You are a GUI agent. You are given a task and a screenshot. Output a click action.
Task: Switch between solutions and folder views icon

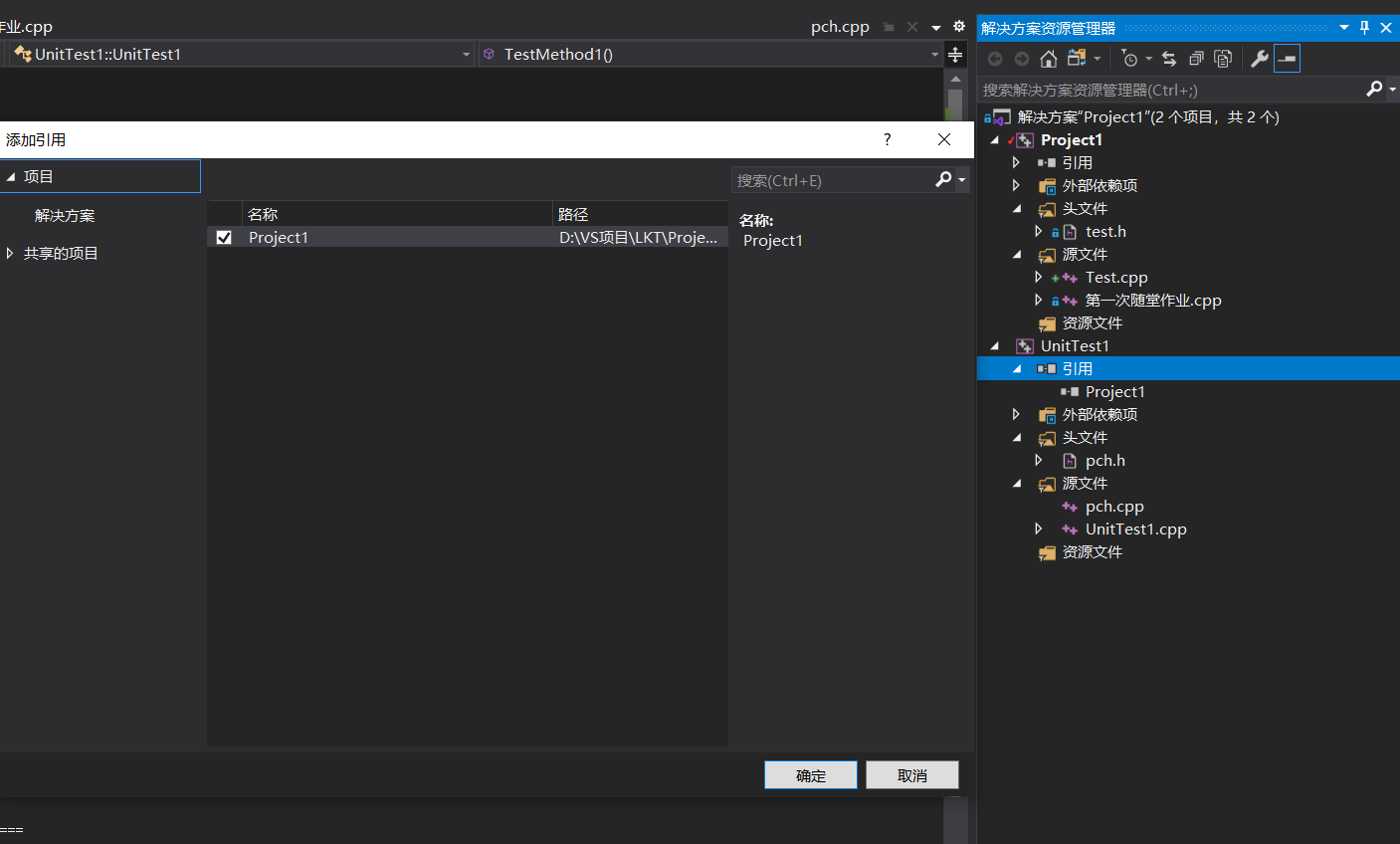pyautogui.click(x=1077, y=59)
